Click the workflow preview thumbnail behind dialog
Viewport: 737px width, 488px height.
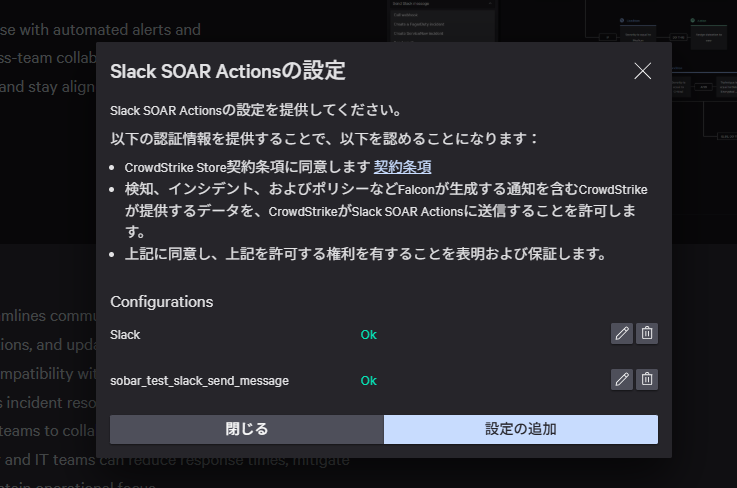[x=564, y=21]
